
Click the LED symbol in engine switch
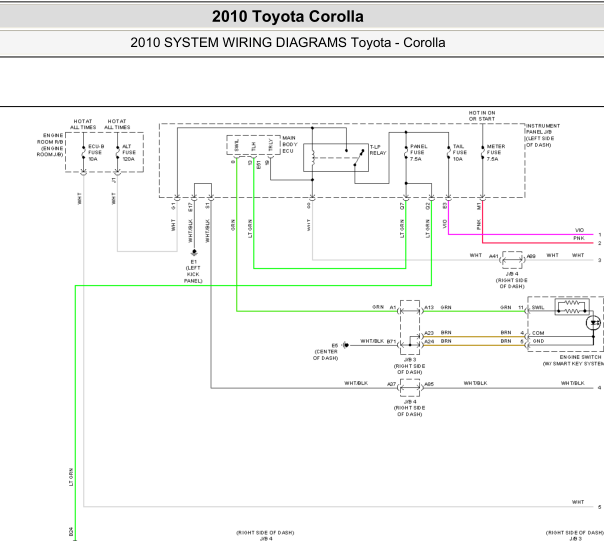pos(594,323)
